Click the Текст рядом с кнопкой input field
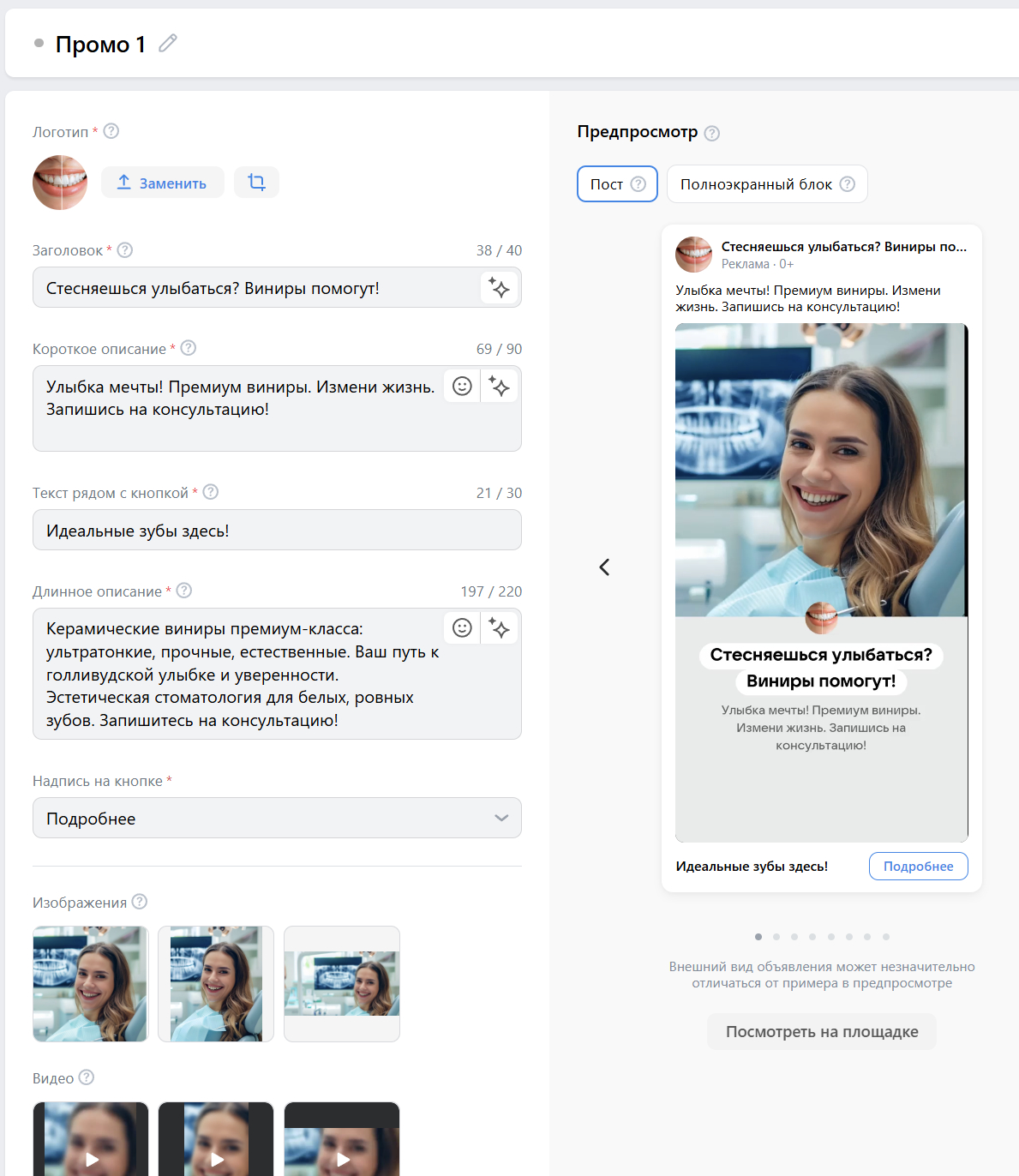1019x1176 pixels. click(277, 530)
